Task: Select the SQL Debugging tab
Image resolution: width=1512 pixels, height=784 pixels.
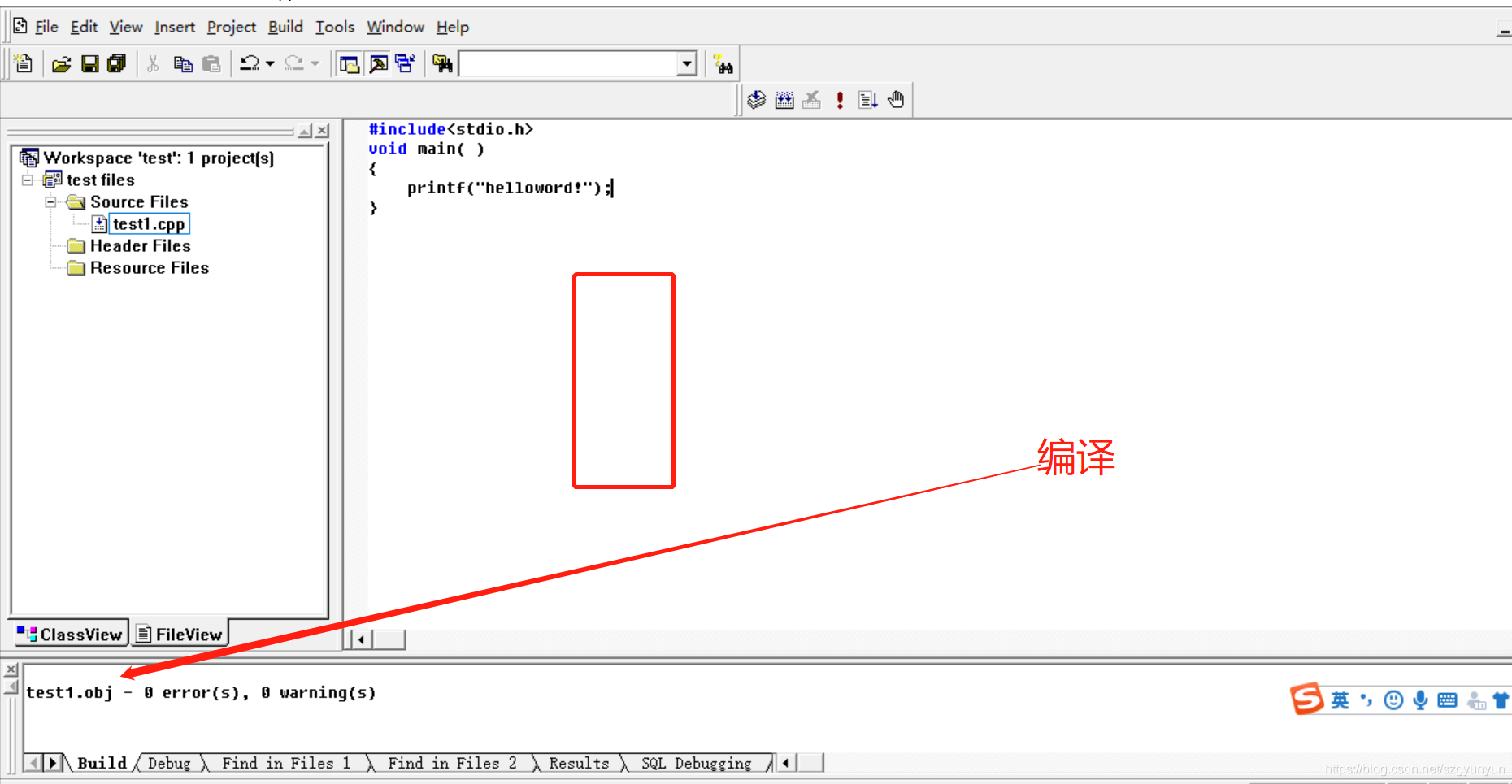Action: [x=697, y=763]
